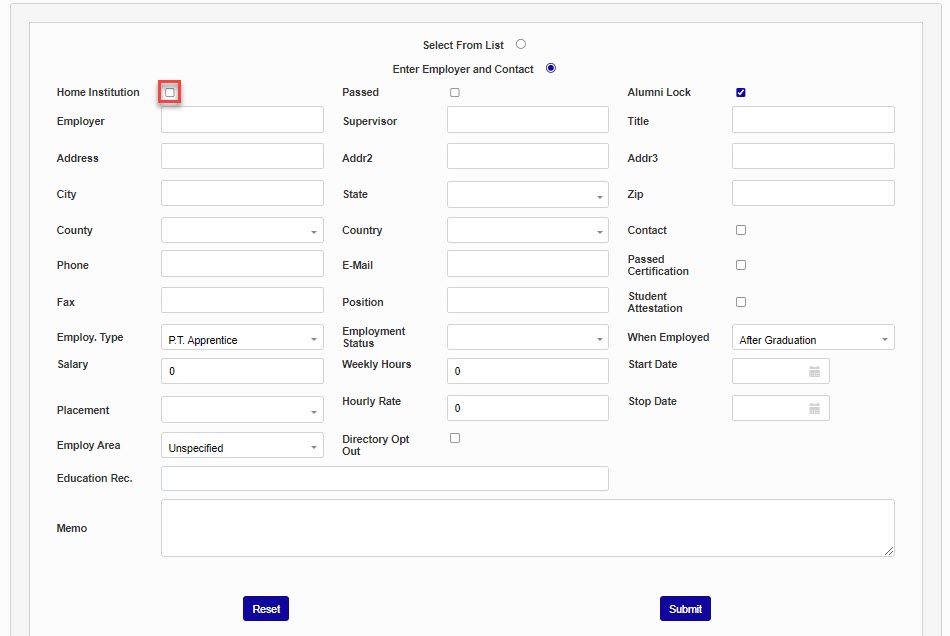
Task: Focus the Memo text area
Action: 527,528
